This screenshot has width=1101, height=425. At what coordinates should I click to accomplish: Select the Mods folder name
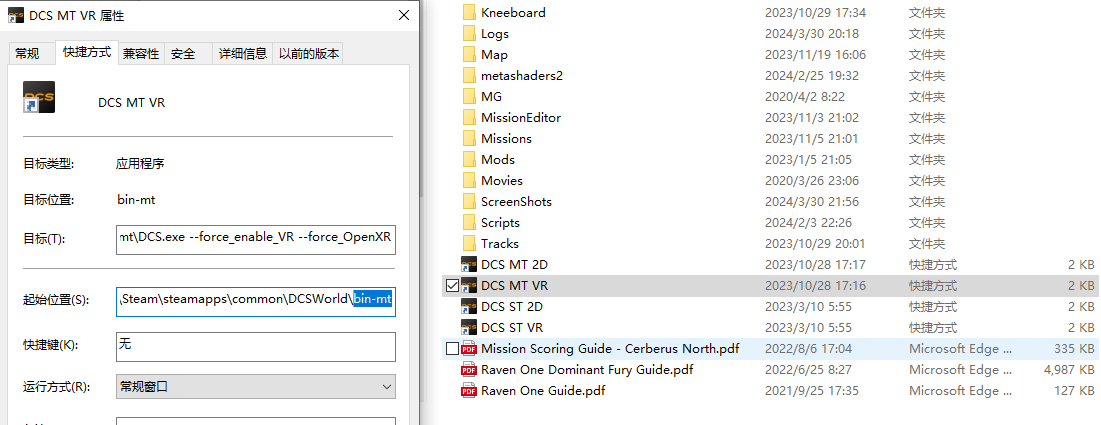[x=498, y=159]
